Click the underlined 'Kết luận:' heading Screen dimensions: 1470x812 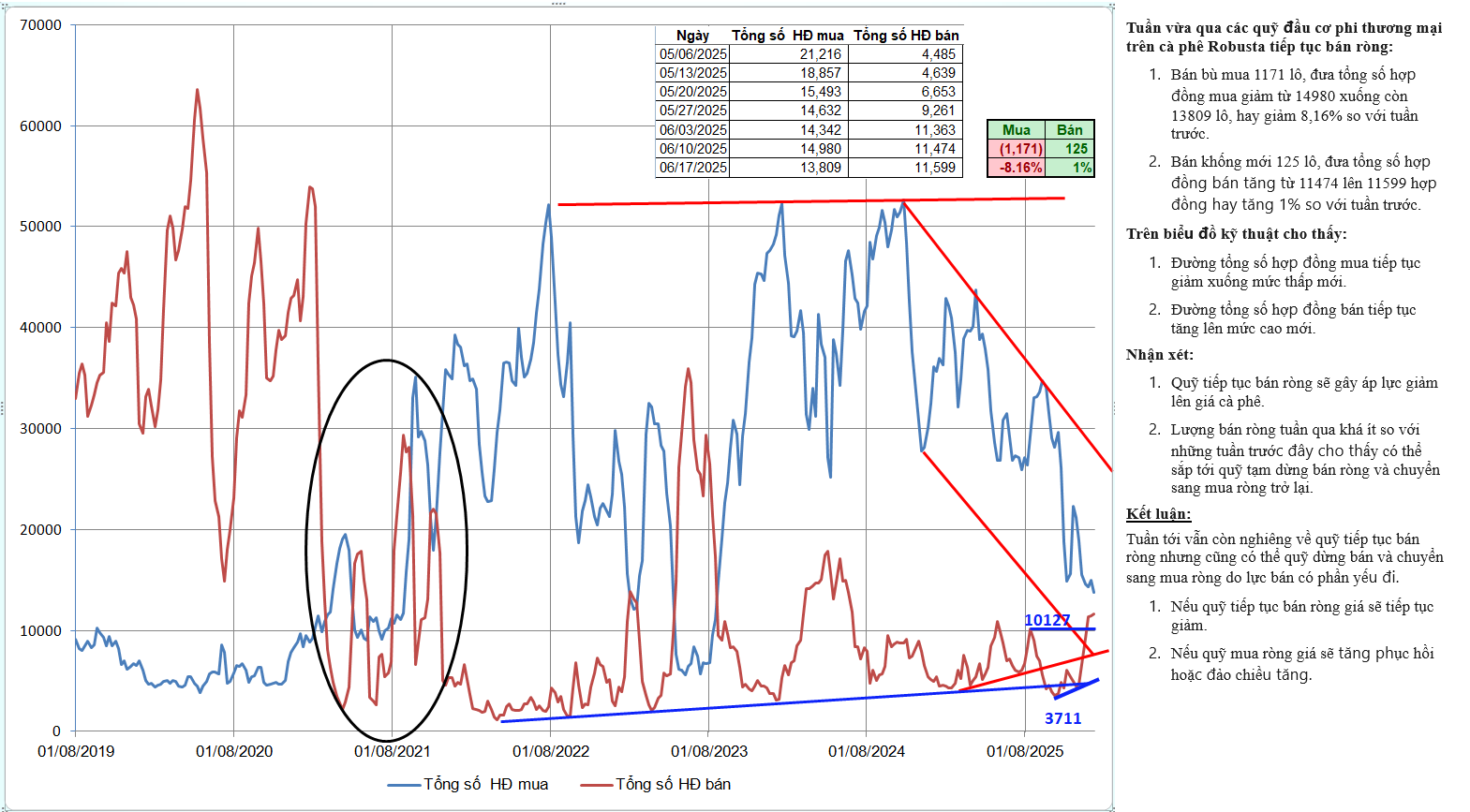(x=1158, y=514)
